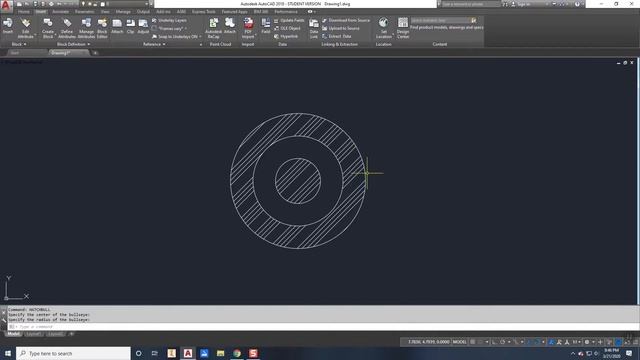Viewport: 640px width, 360px height.
Task: Switch to the Layout1 tab
Action: 33,334
